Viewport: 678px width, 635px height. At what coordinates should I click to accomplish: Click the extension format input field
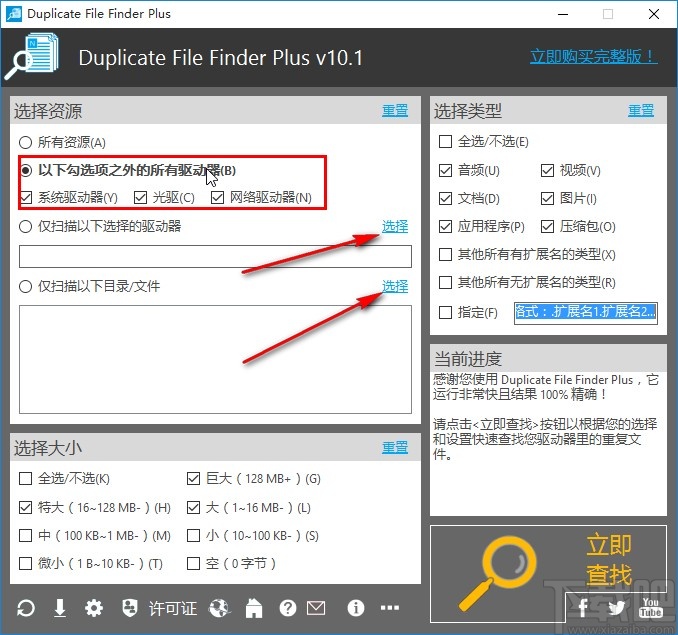click(x=586, y=313)
